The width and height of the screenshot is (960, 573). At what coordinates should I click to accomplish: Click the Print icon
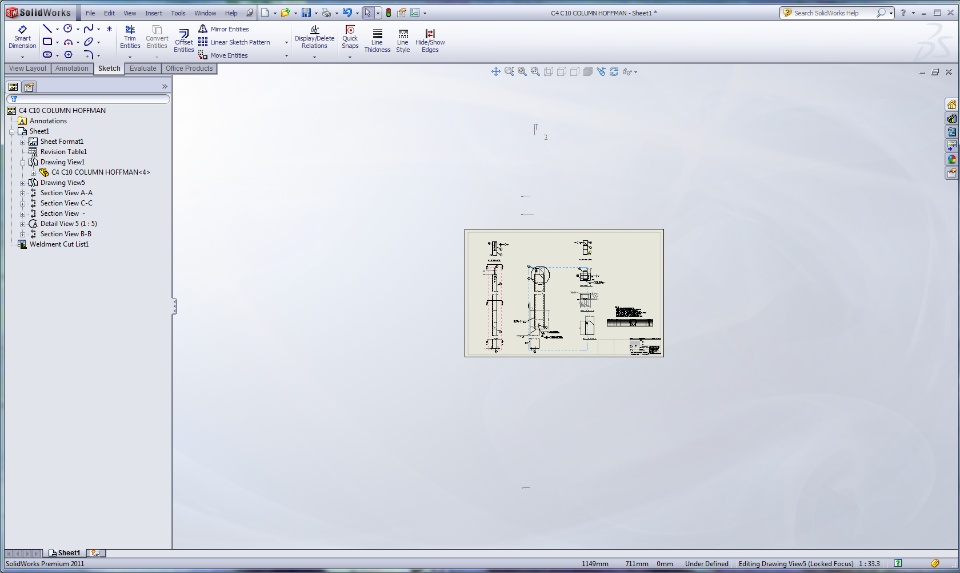click(x=326, y=12)
